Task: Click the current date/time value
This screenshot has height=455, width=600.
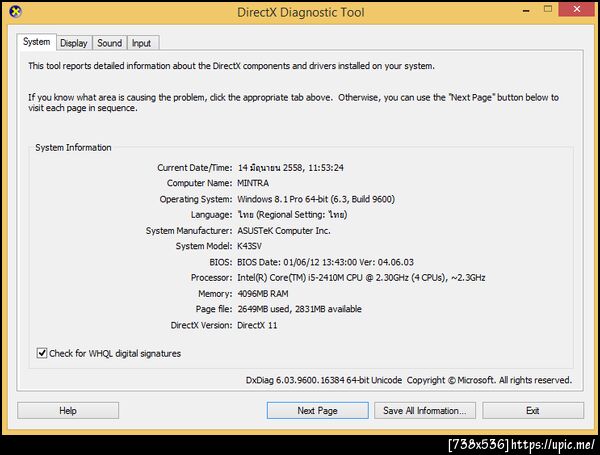Action: 290,168
